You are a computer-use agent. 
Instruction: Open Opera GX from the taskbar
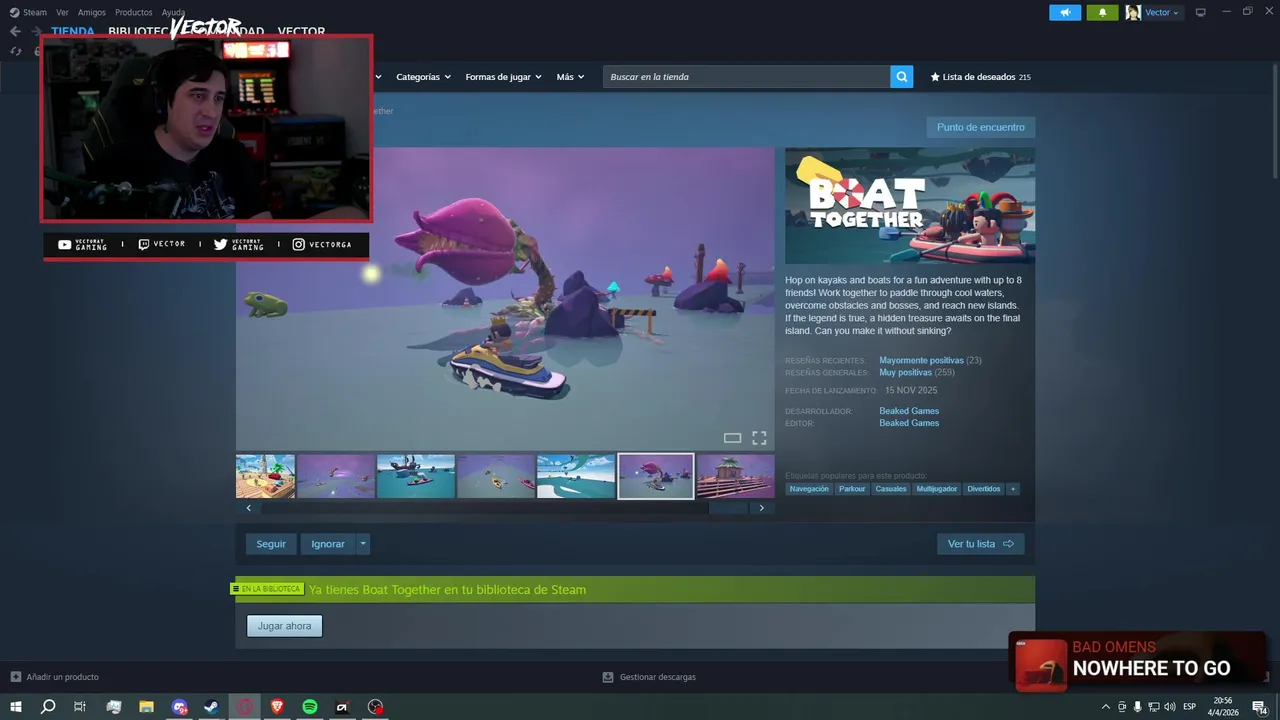click(245, 707)
